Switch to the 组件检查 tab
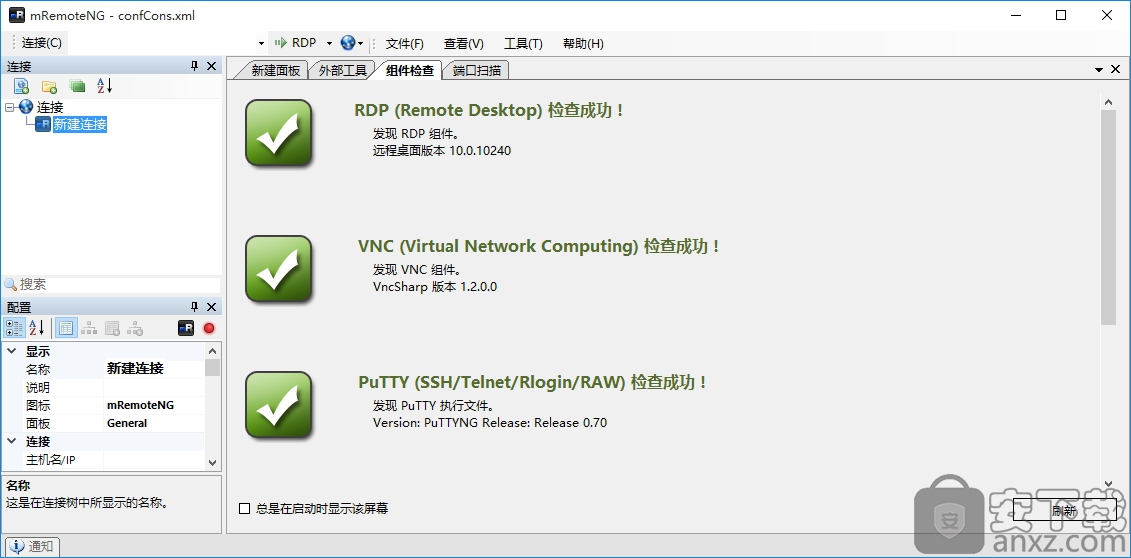Viewport: 1131px width, 558px height. tap(410, 70)
